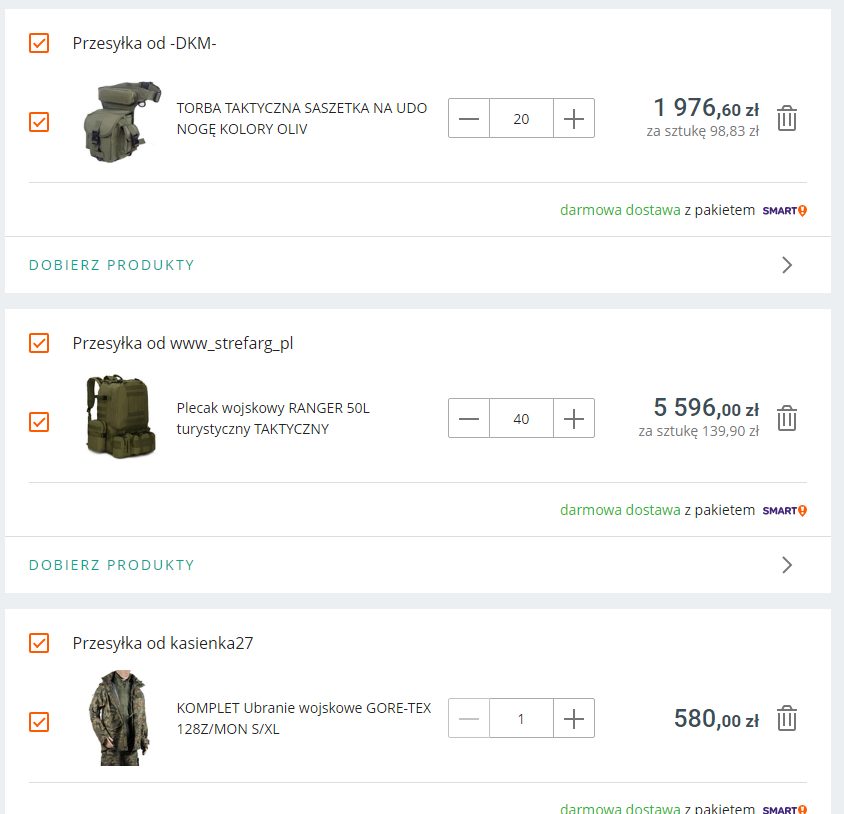Image resolution: width=844 pixels, height=814 pixels.
Task: Increase quantity of tactical leg bag
Action: click(x=573, y=119)
